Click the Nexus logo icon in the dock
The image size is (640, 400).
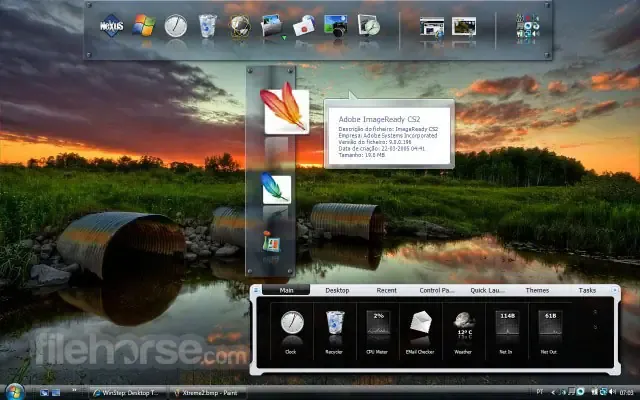point(111,25)
